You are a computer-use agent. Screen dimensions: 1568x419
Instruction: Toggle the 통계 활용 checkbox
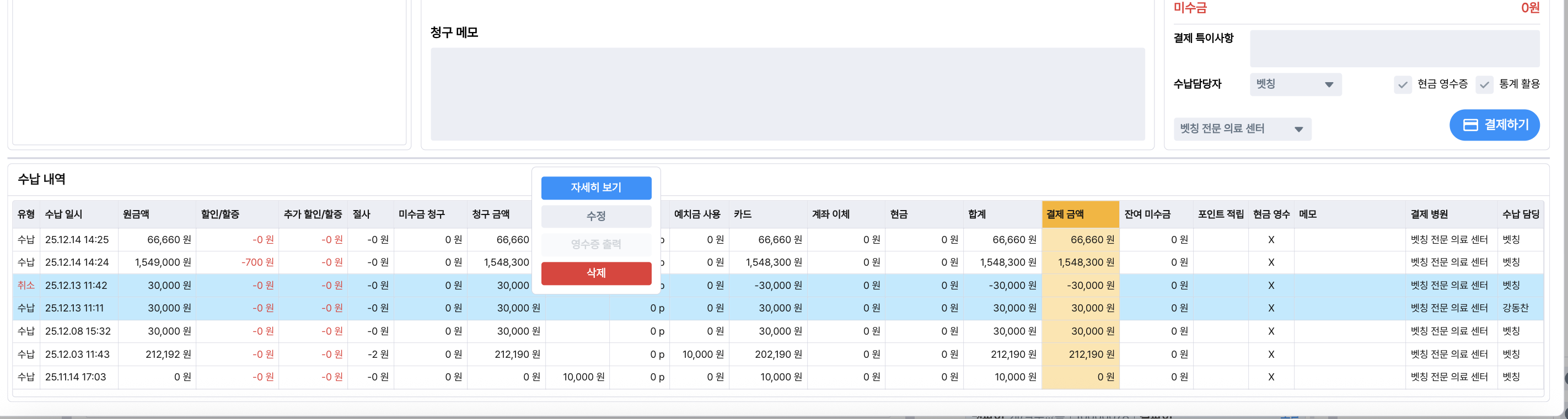(x=1484, y=85)
